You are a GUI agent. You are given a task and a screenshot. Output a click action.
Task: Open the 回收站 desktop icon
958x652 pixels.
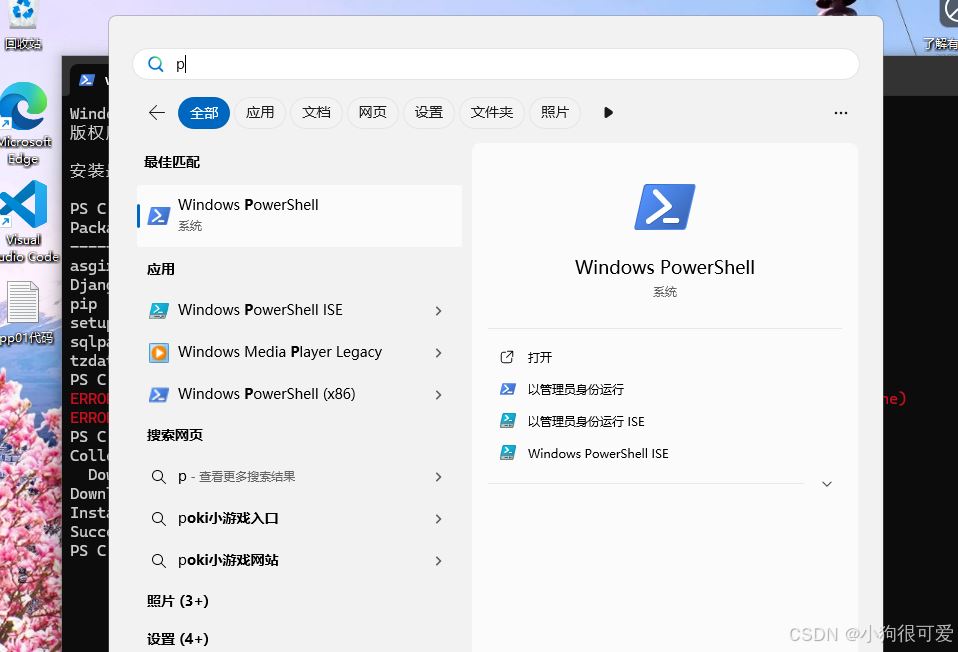tap(23, 24)
